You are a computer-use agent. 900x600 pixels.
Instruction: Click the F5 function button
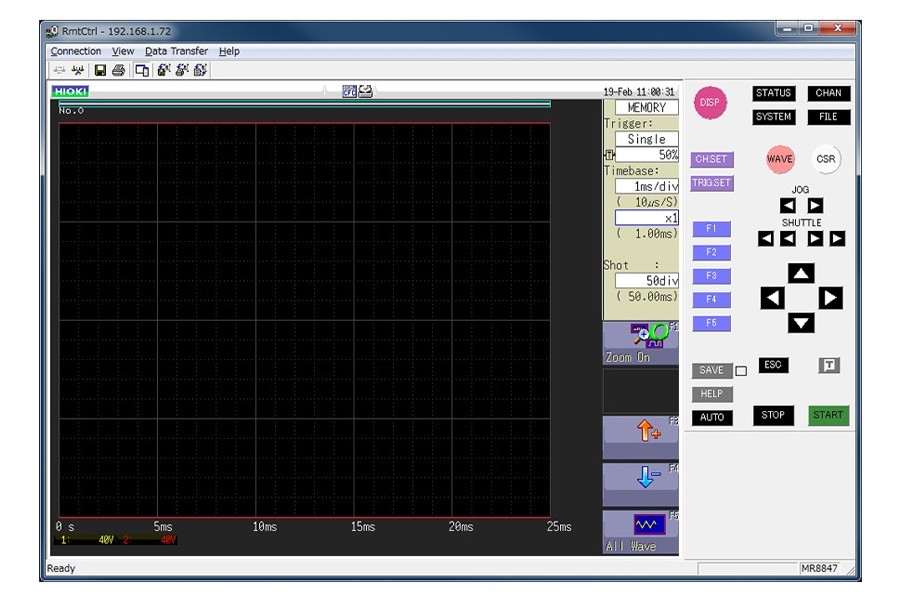(711, 323)
